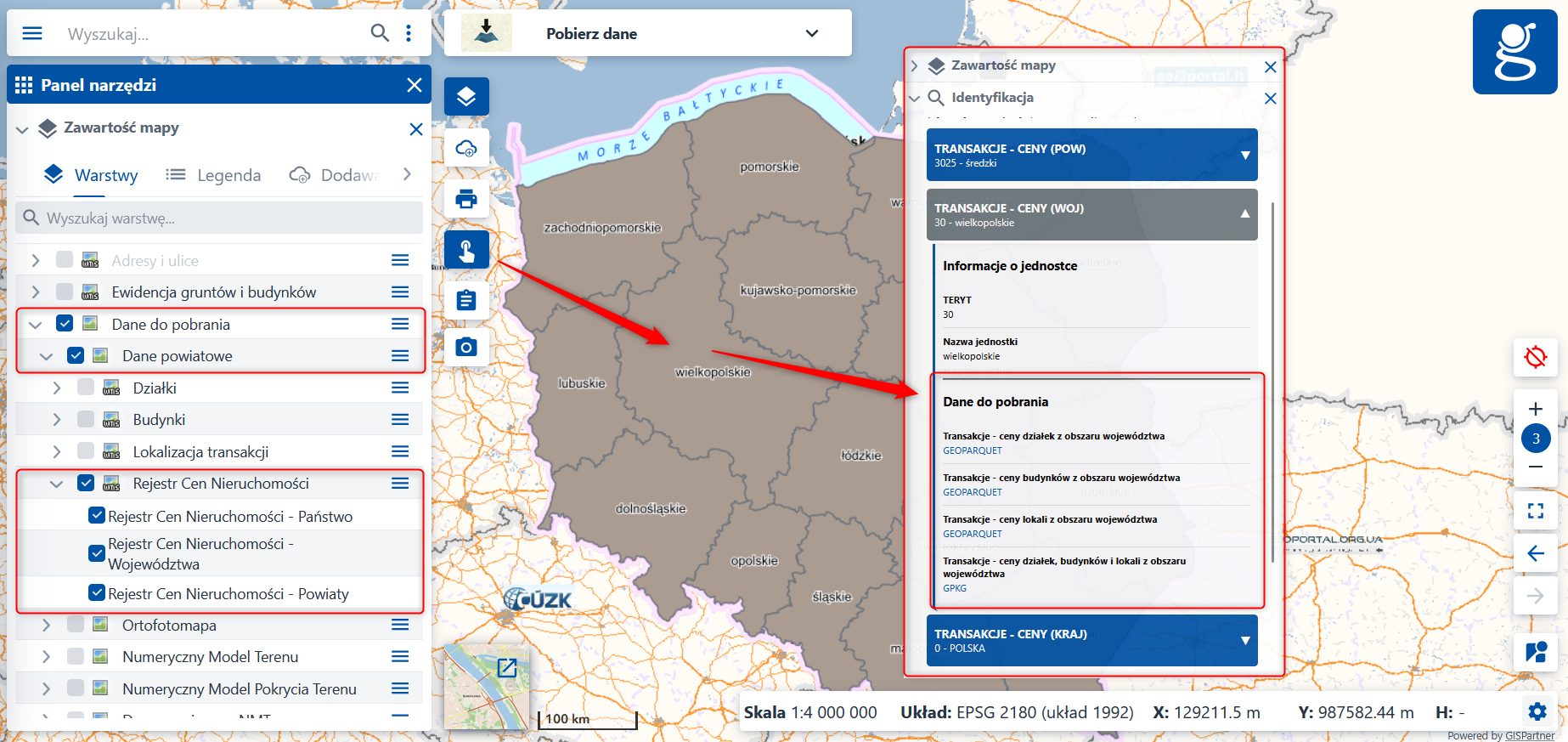Open the print map tool

point(466,200)
